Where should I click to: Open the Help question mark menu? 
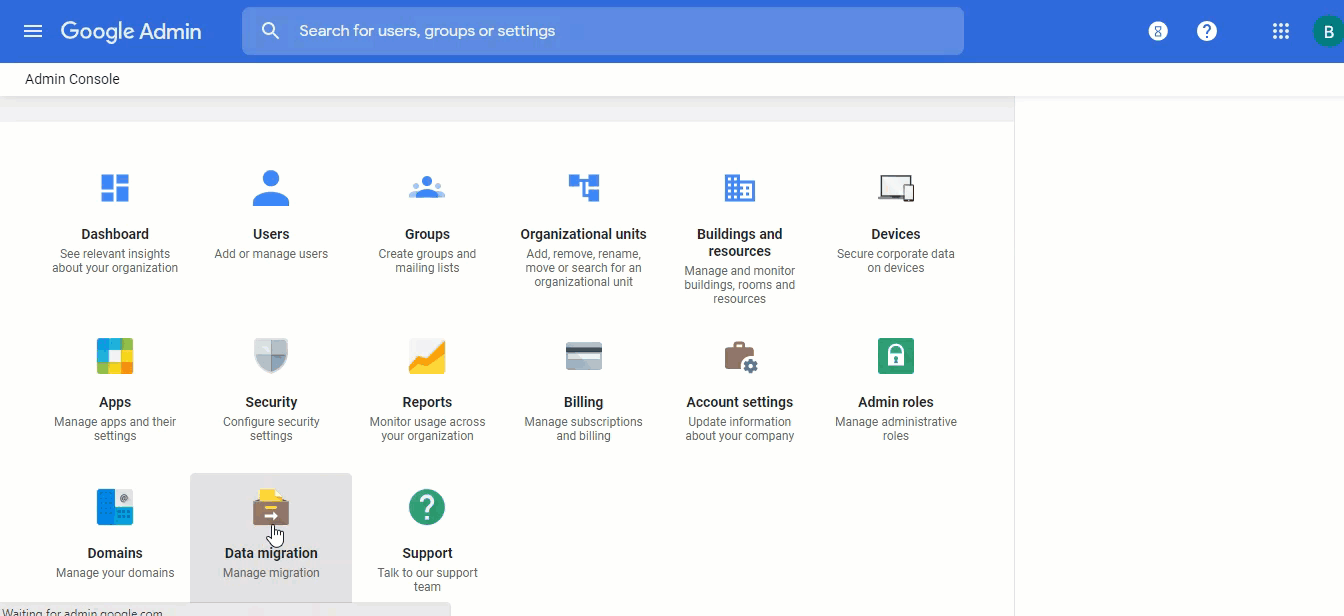pyautogui.click(x=1207, y=31)
